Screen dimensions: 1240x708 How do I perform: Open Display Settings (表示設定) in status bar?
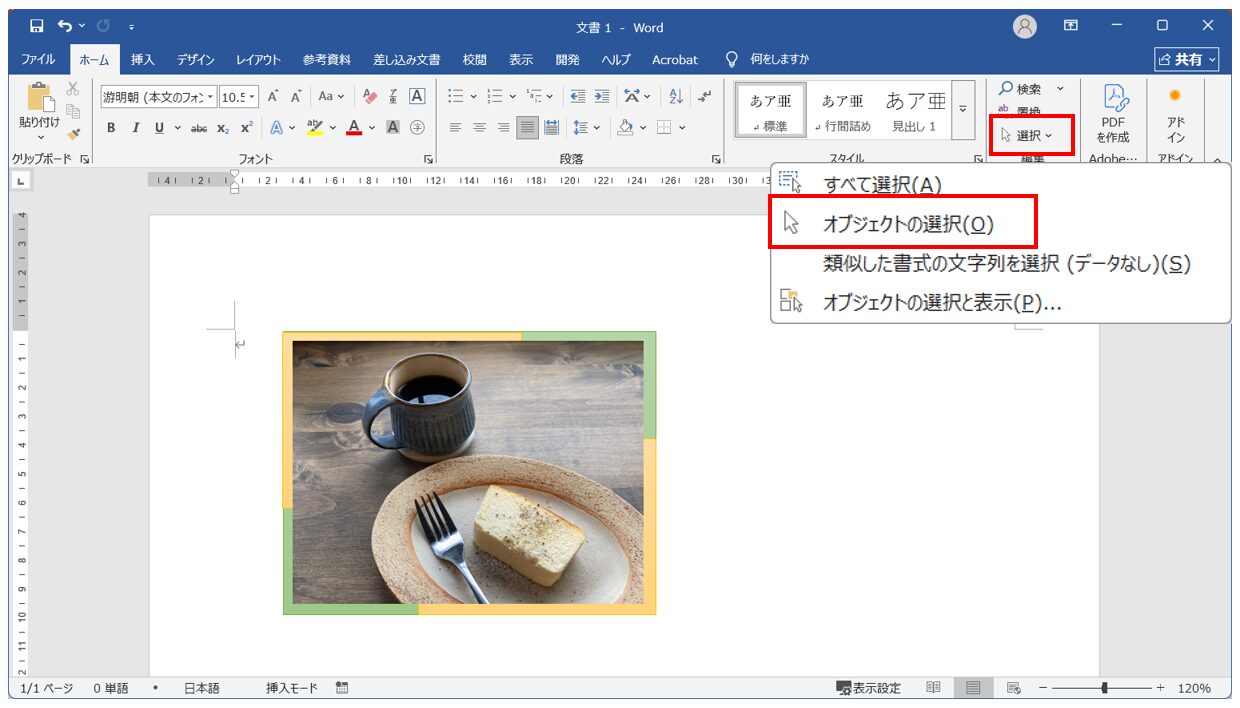(868, 688)
